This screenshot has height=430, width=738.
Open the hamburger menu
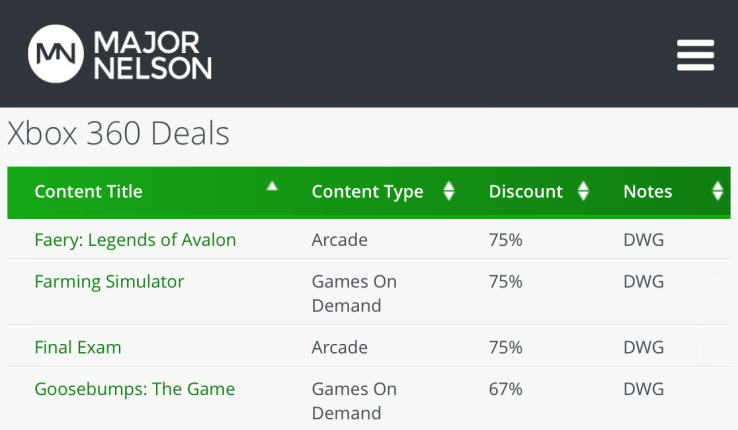tap(695, 54)
